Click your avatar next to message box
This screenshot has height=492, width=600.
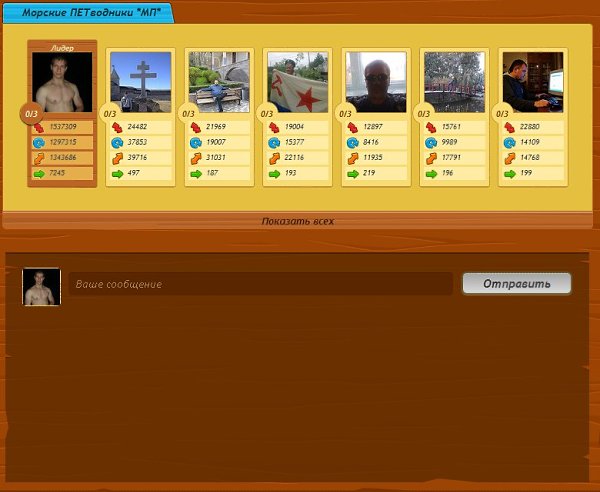[42, 286]
